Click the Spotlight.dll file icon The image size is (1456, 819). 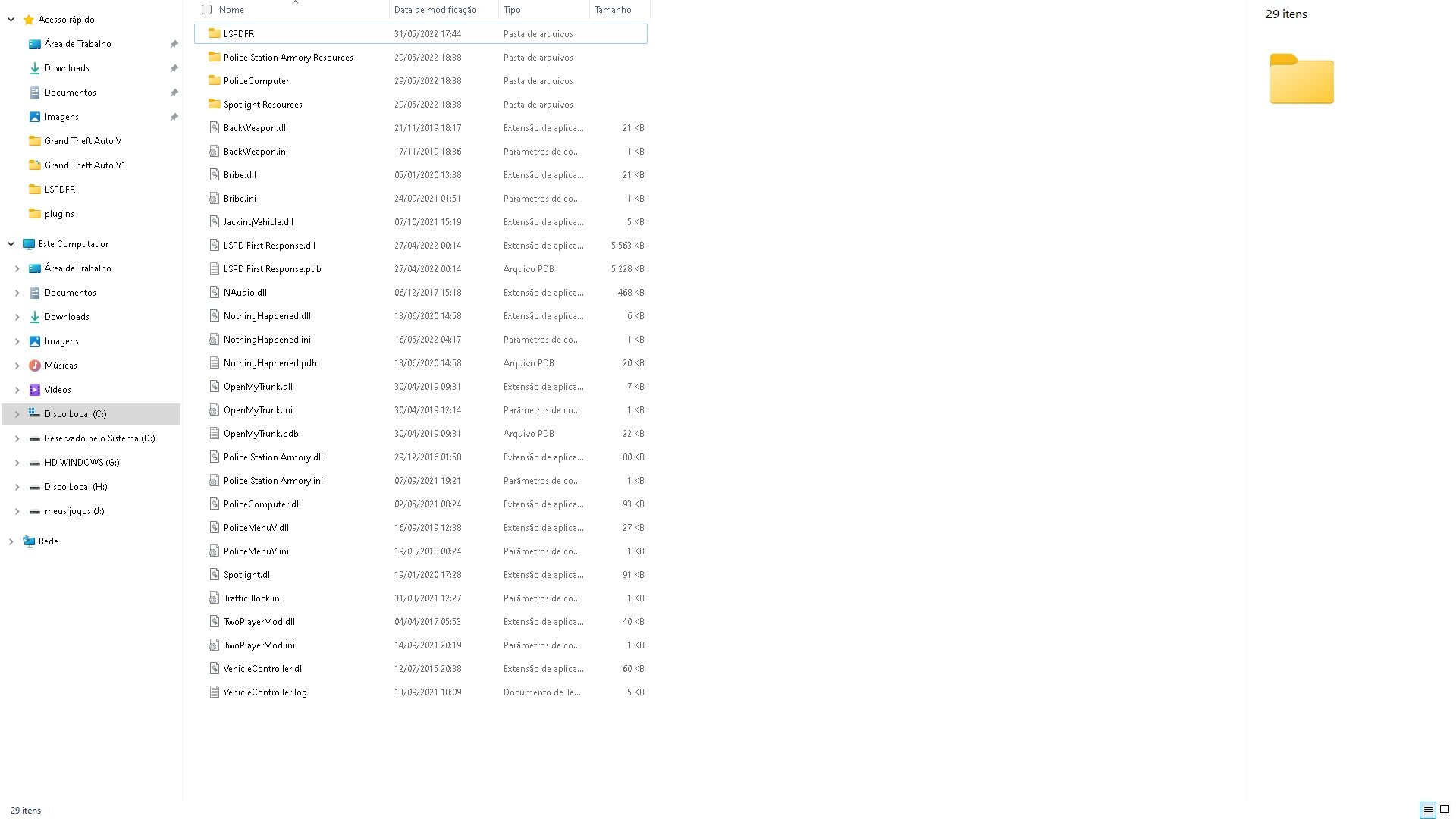tap(214, 575)
